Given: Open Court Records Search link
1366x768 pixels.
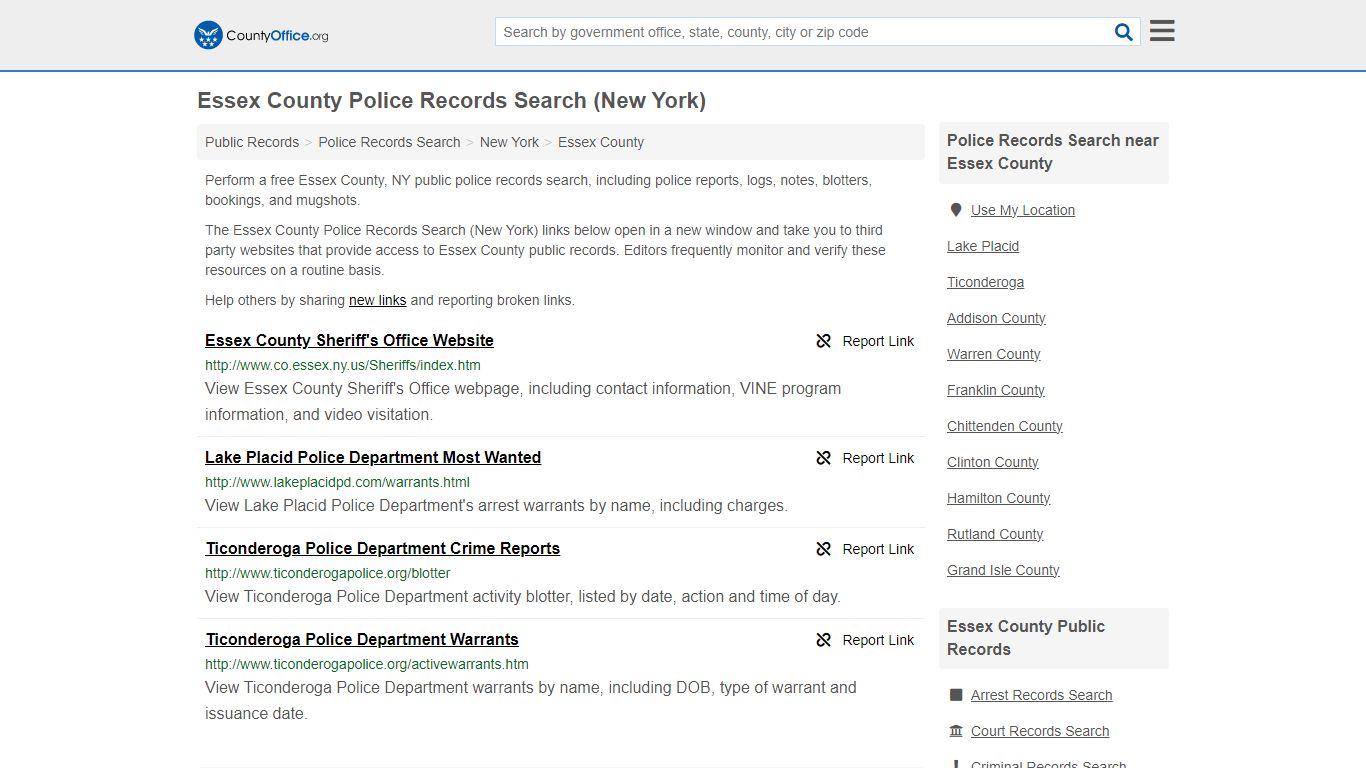Looking at the screenshot, I should point(1040,731).
